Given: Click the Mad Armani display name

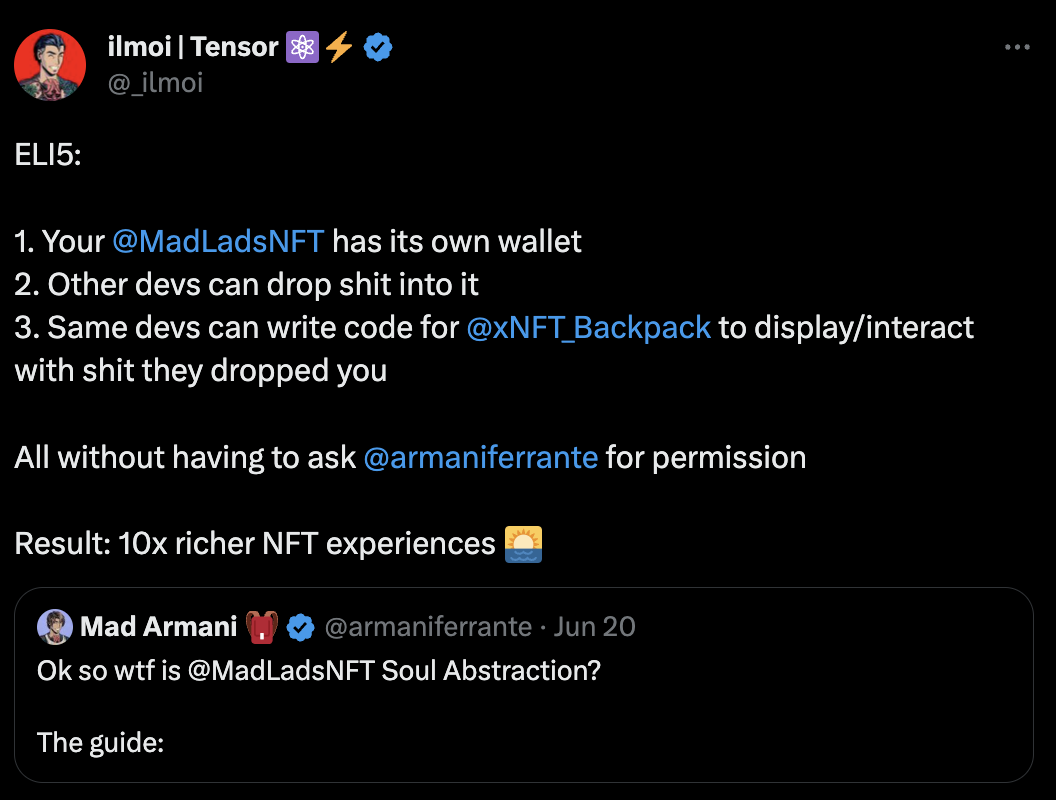Looking at the screenshot, I should (159, 627).
